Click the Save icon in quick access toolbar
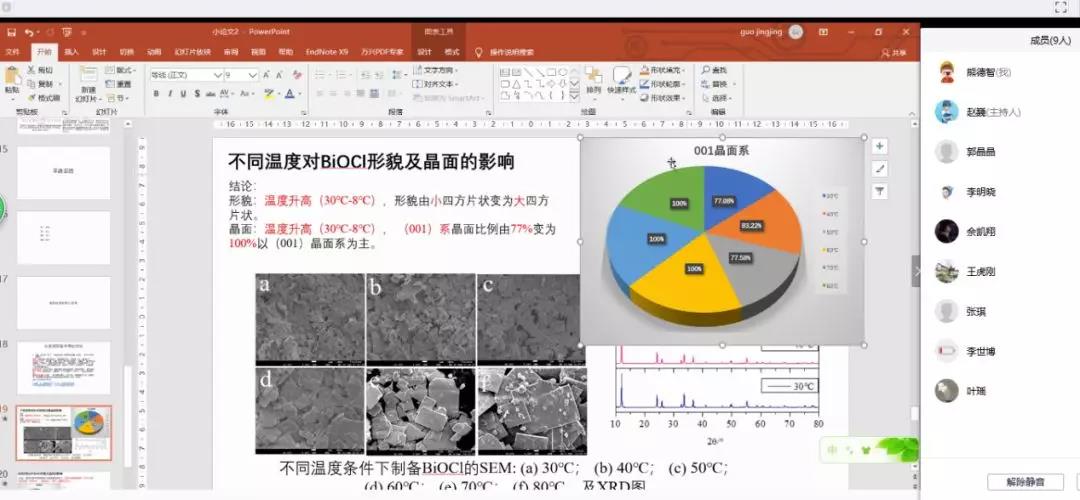 point(10,32)
